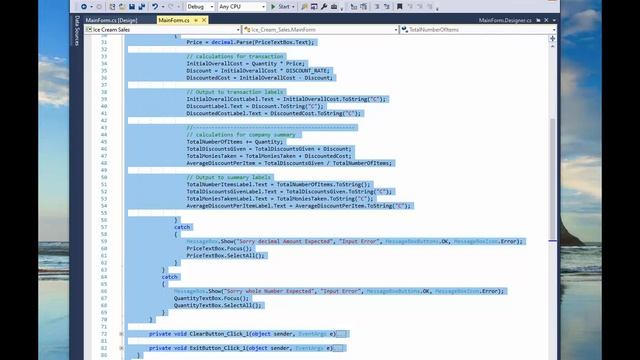Click 'PriceTextBox.Focus();' in the code
Image resolution: width=640 pixels, height=360 pixels.
click(219, 248)
